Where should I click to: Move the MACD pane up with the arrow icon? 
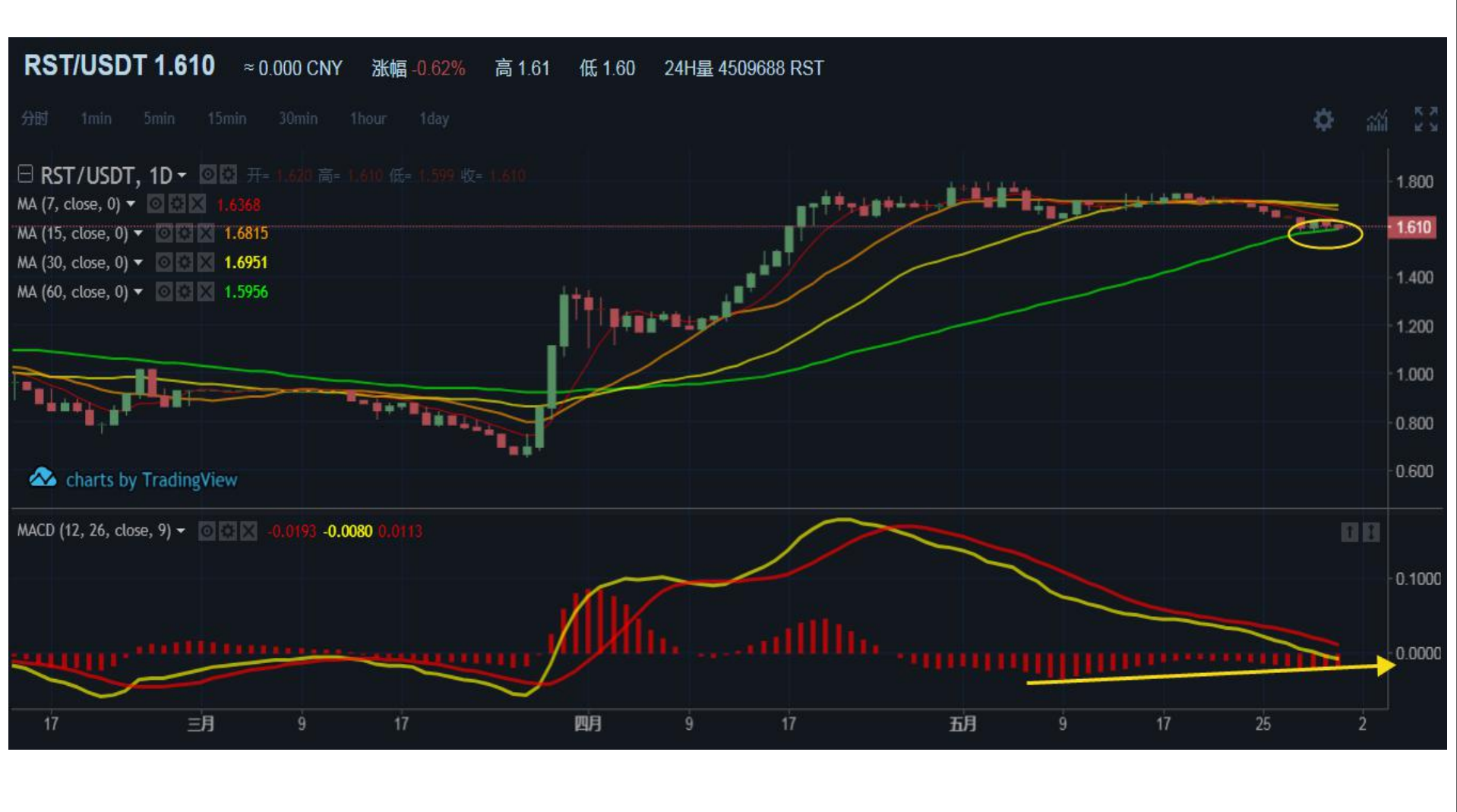pyautogui.click(x=1349, y=532)
